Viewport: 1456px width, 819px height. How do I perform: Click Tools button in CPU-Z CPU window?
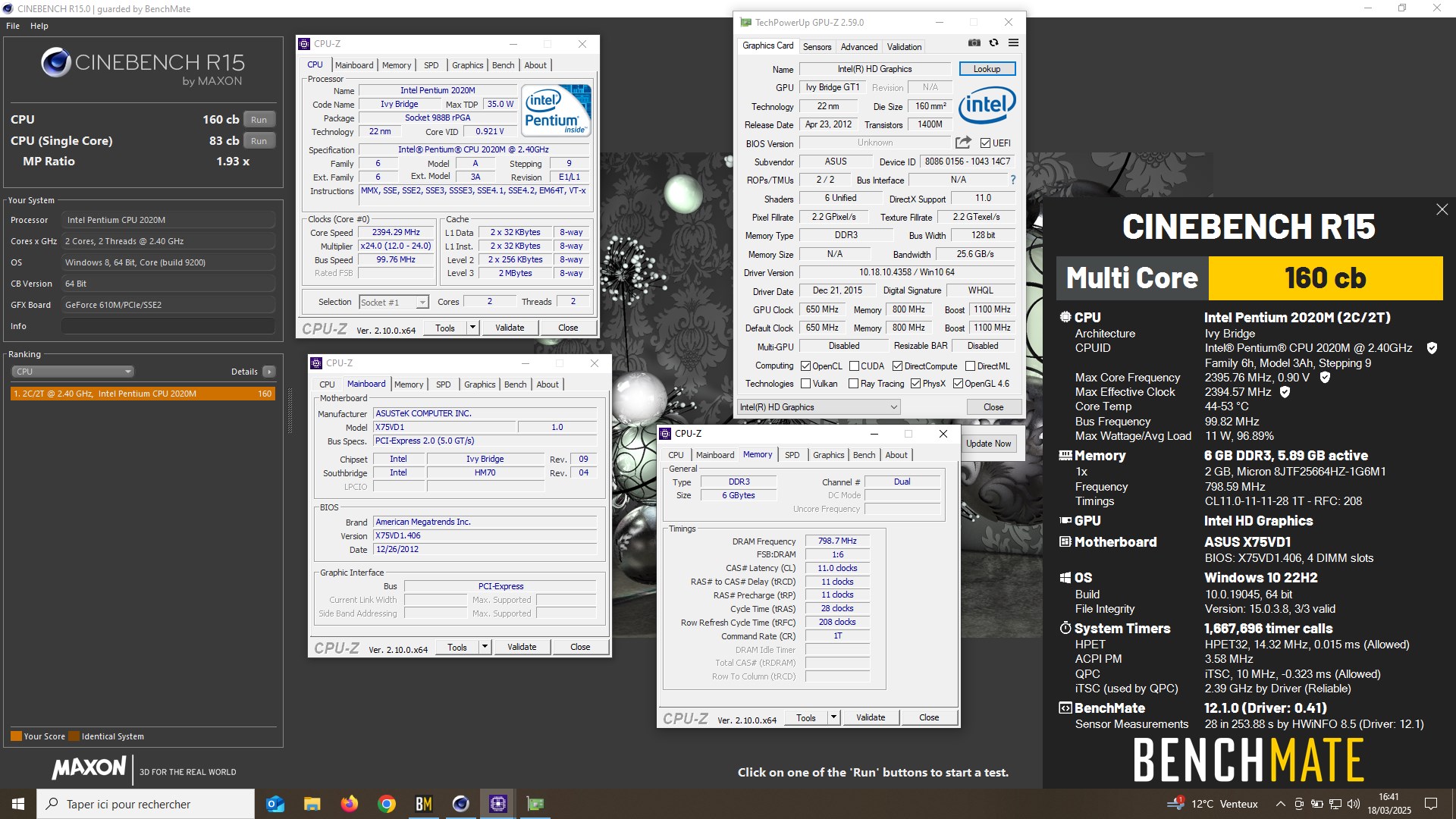pyautogui.click(x=445, y=328)
